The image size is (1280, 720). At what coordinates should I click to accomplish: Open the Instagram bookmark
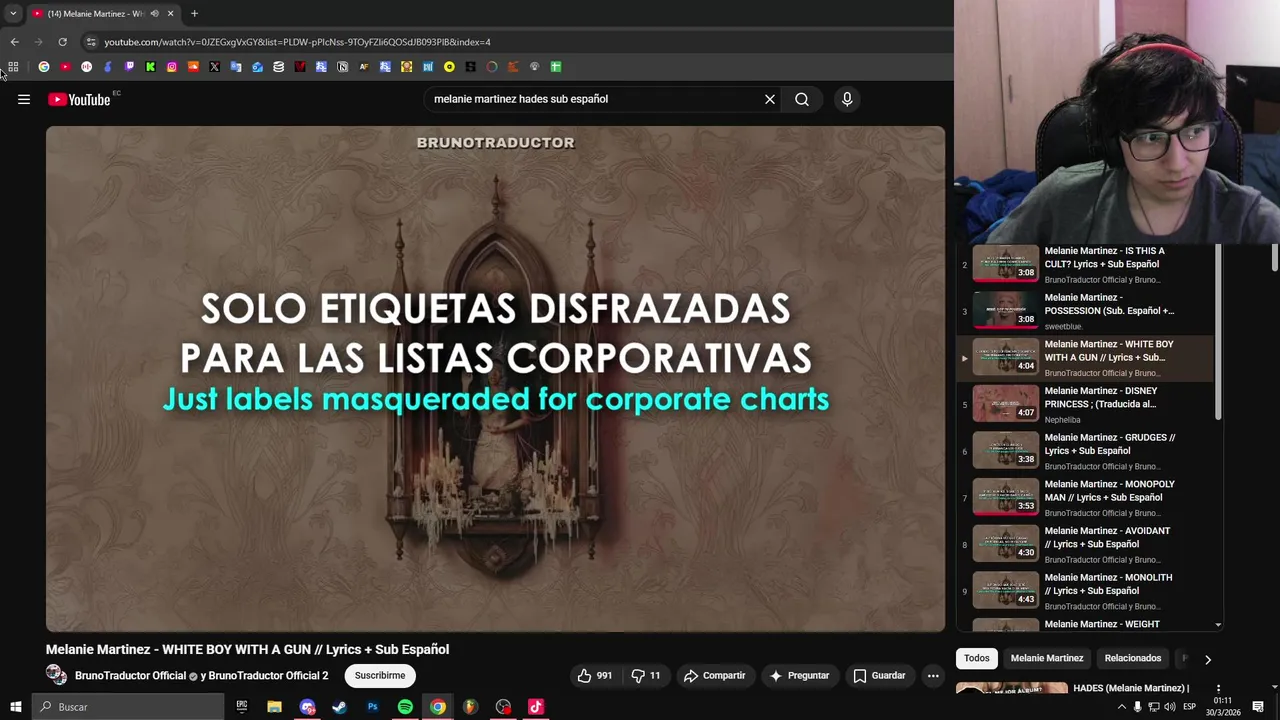coord(172,67)
